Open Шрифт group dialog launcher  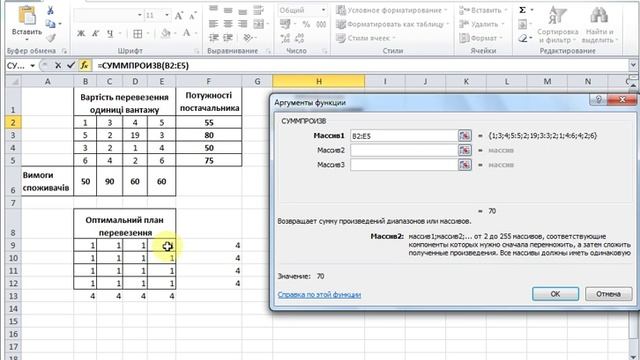(x=196, y=51)
